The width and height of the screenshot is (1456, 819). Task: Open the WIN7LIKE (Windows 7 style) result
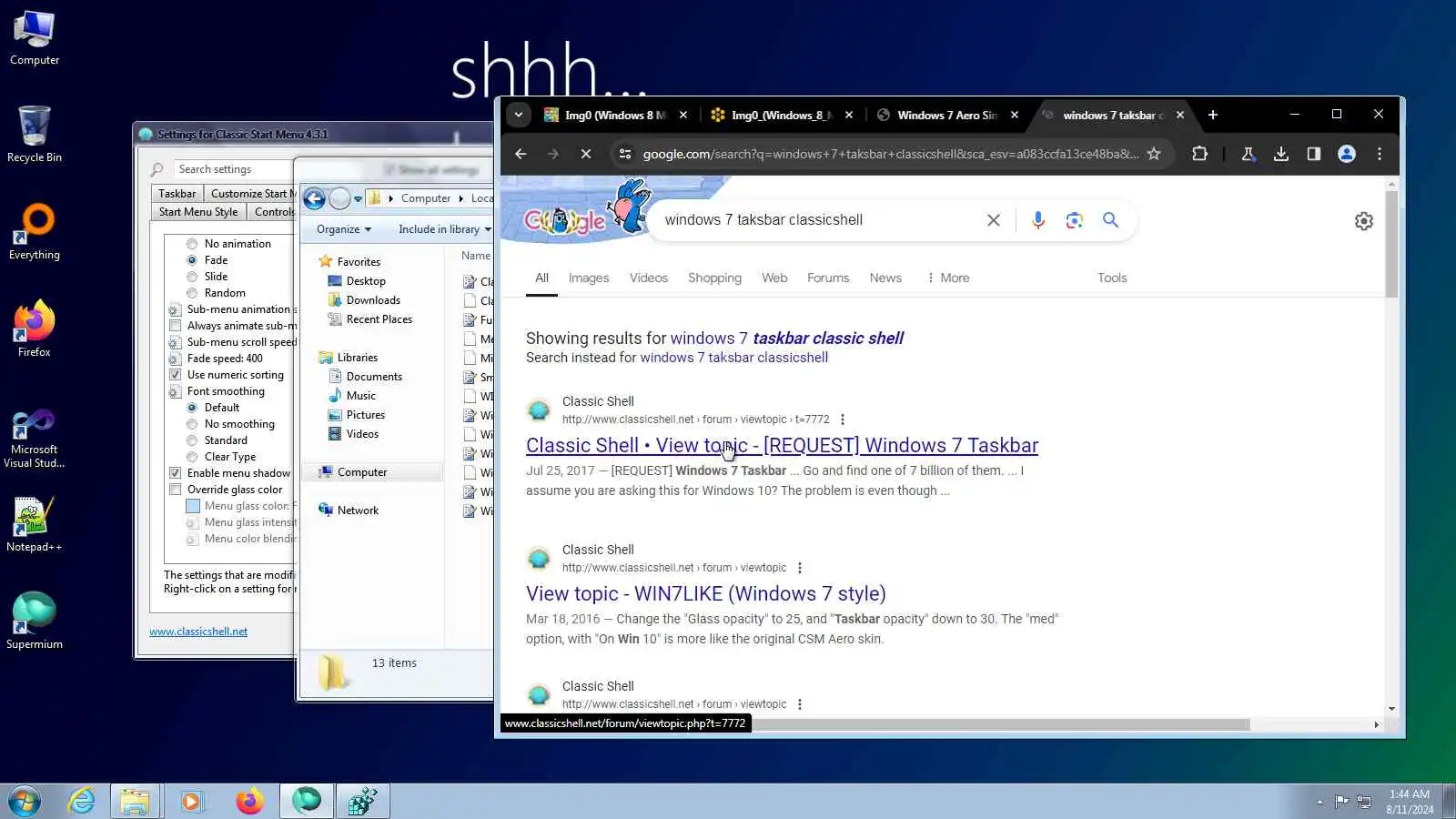706,594
